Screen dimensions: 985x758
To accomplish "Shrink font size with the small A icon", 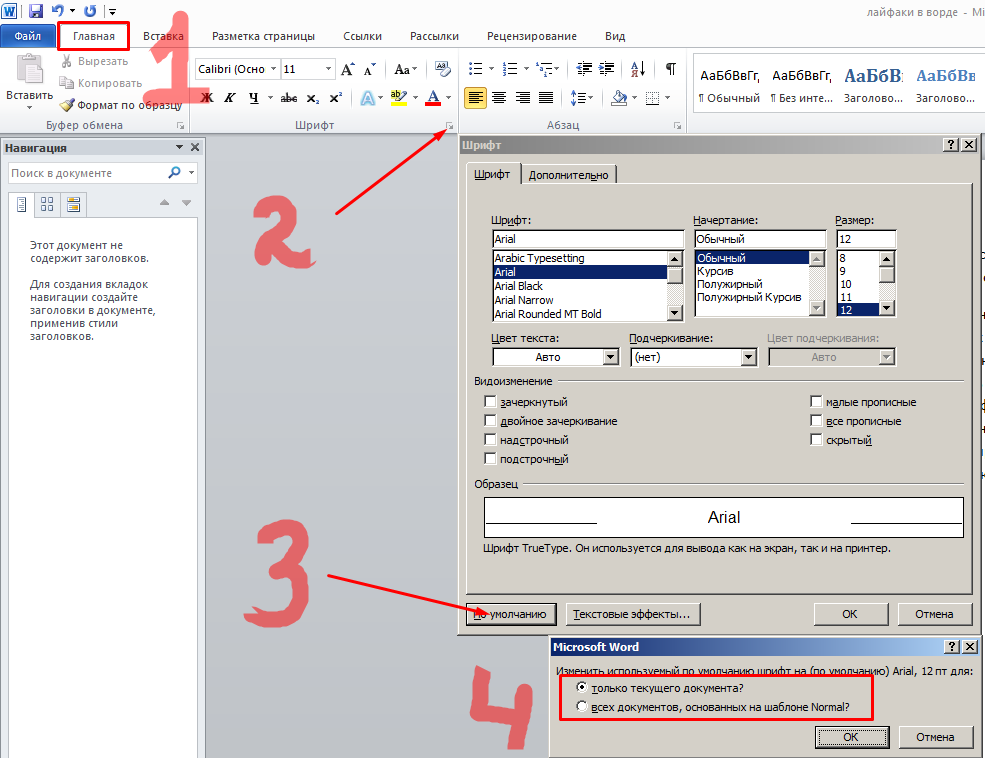I will coord(370,69).
